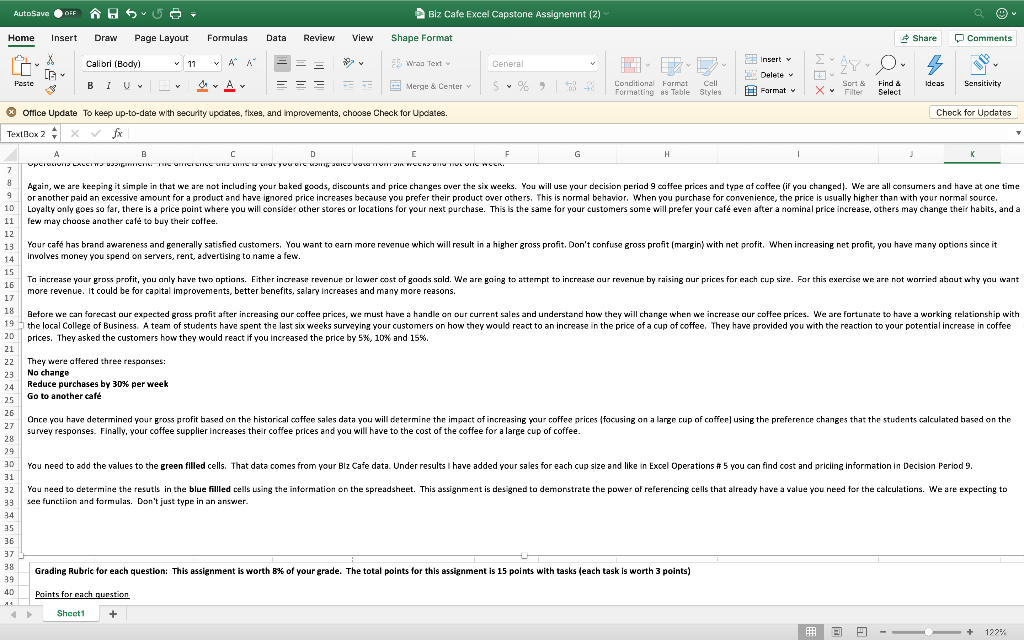
Task: Expand the fill color arrow
Action: point(216,86)
